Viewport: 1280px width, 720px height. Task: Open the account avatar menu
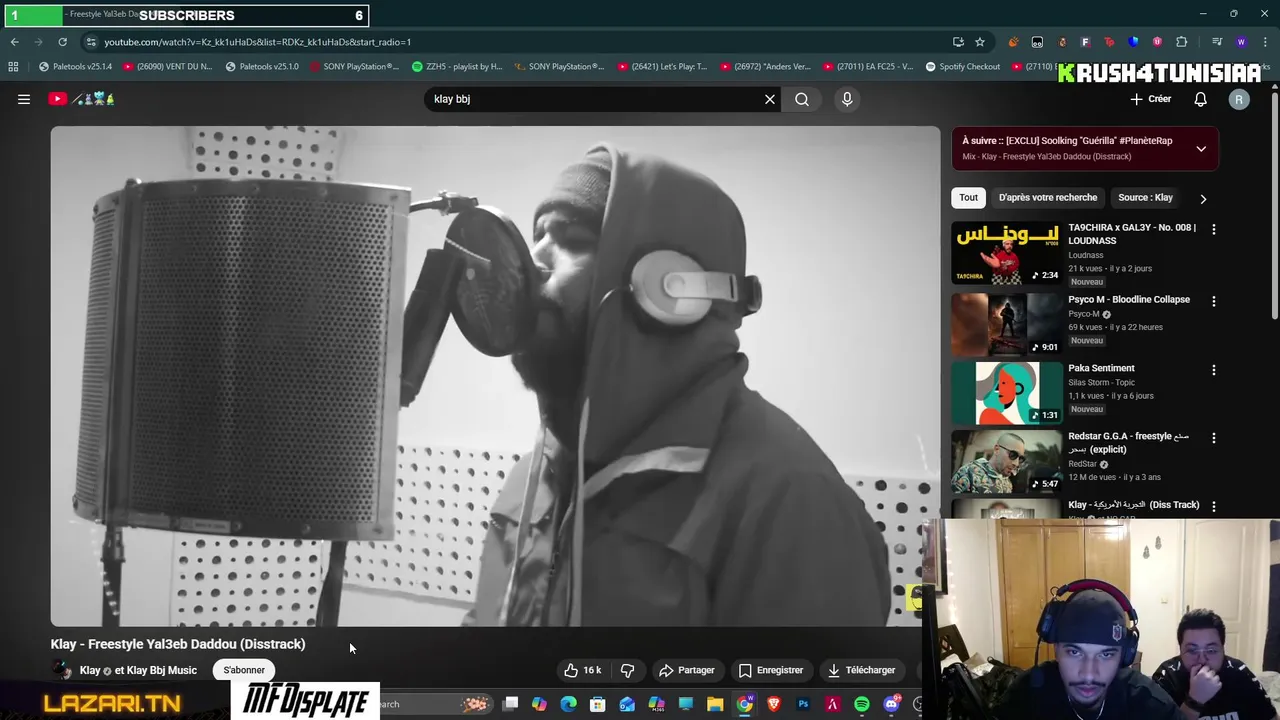1239,99
